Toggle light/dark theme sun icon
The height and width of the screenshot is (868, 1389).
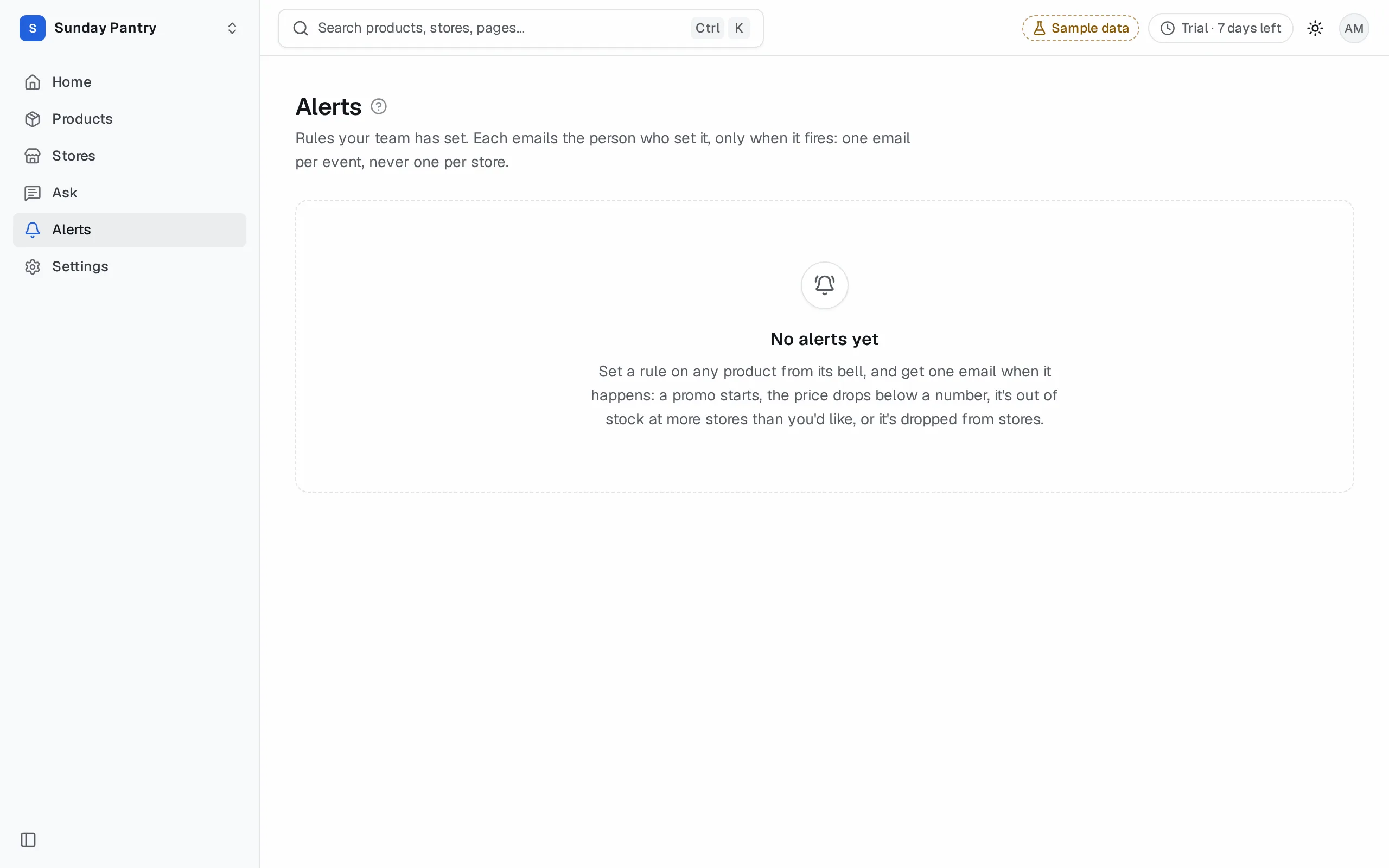coord(1315,28)
